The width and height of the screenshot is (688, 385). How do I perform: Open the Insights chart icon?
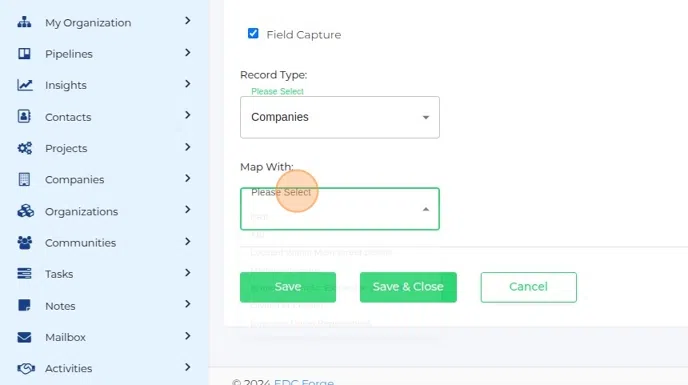click(25, 85)
